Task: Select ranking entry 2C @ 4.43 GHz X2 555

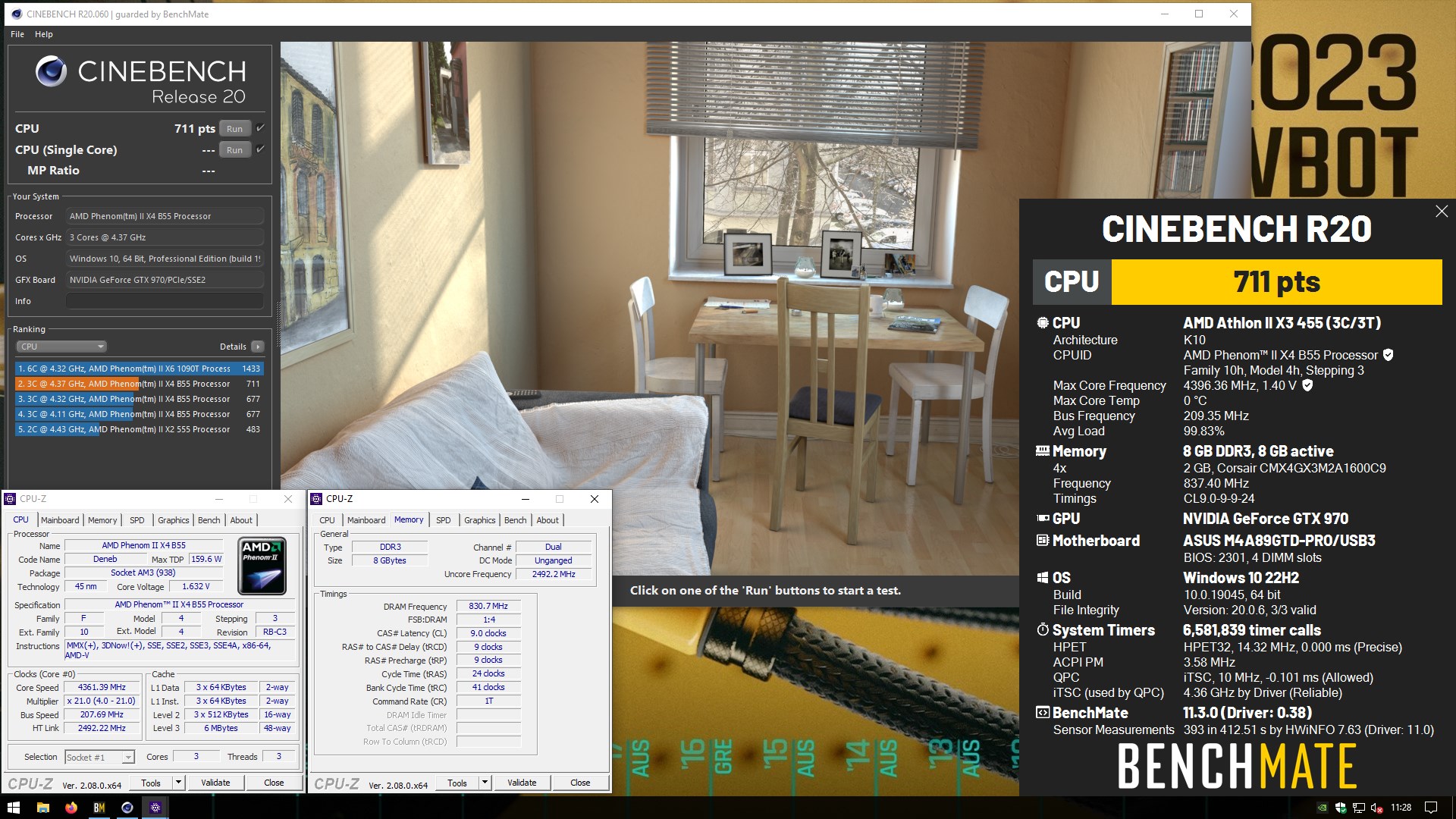Action: (x=140, y=429)
